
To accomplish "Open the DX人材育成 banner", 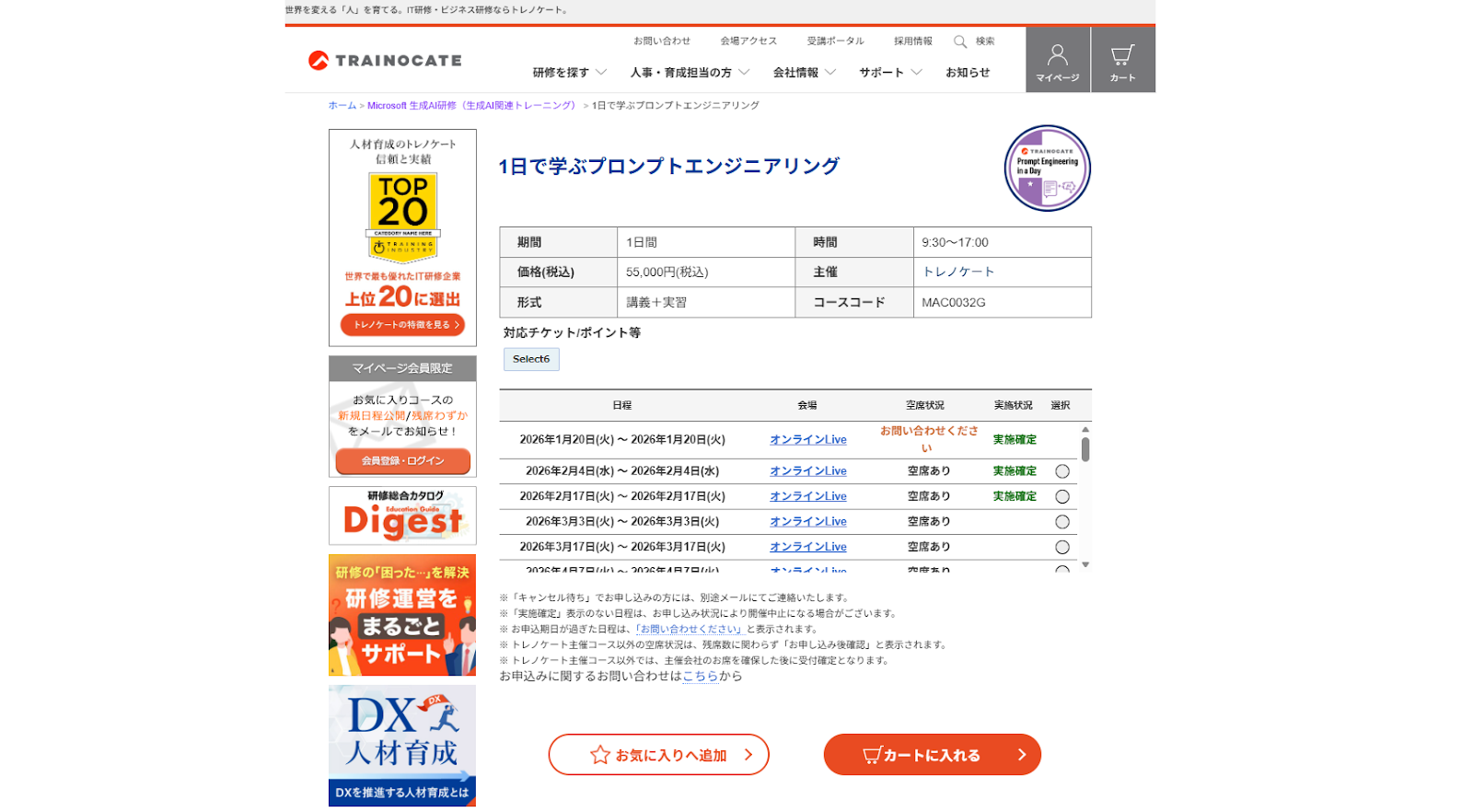I will pos(402,746).
